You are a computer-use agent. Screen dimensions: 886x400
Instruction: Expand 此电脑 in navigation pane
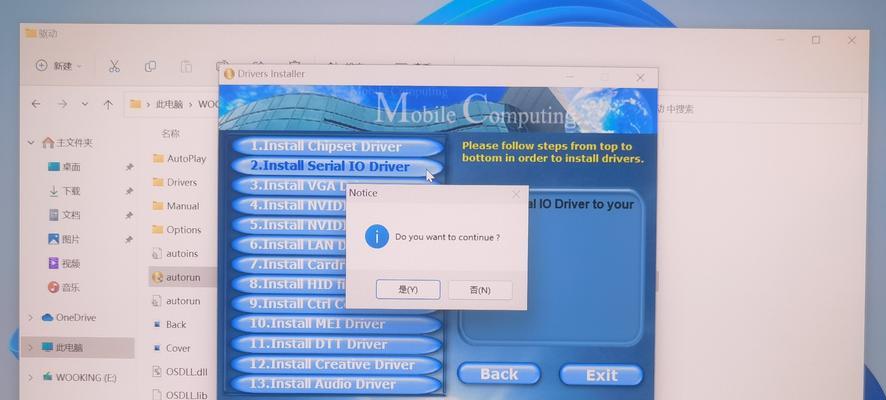pyautogui.click(x=31, y=348)
